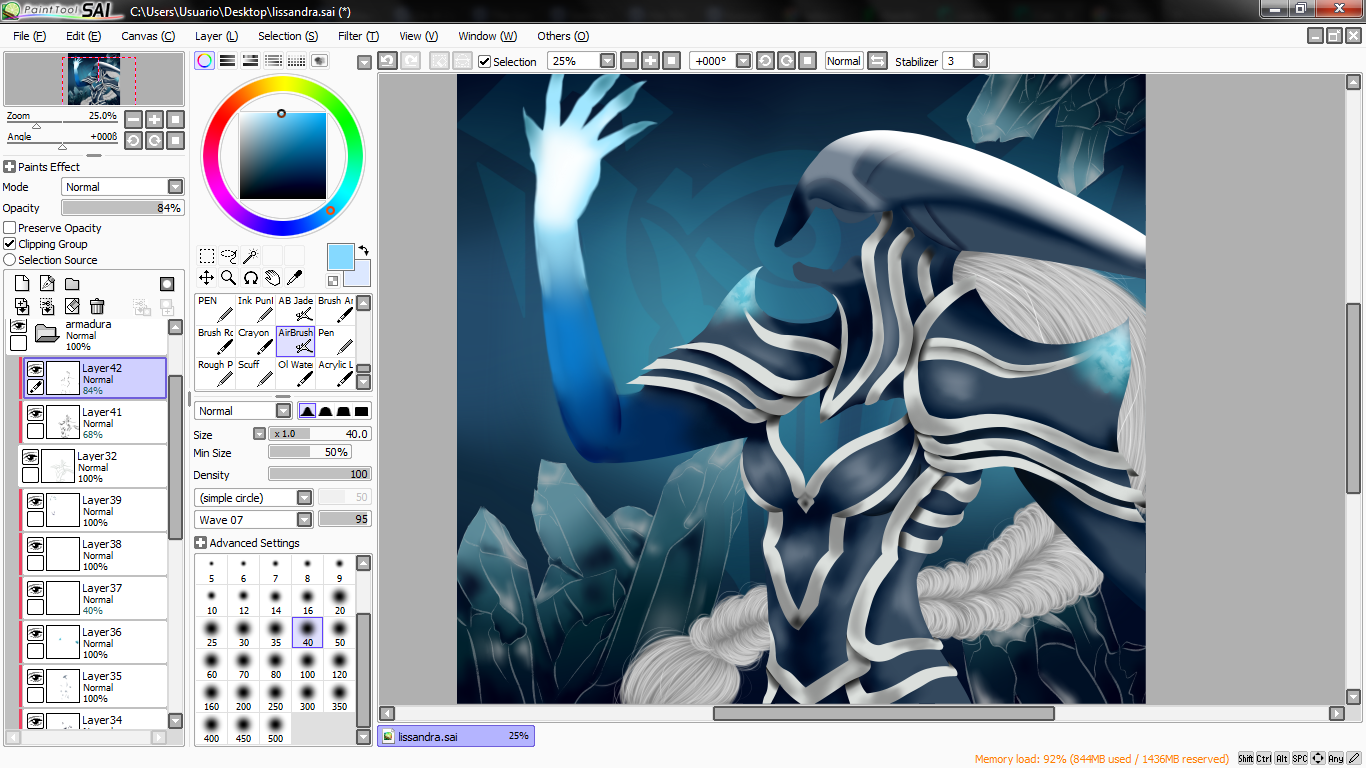This screenshot has height=768, width=1366.
Task: Pick brush size 100 preset
Action: coord(307,664)
